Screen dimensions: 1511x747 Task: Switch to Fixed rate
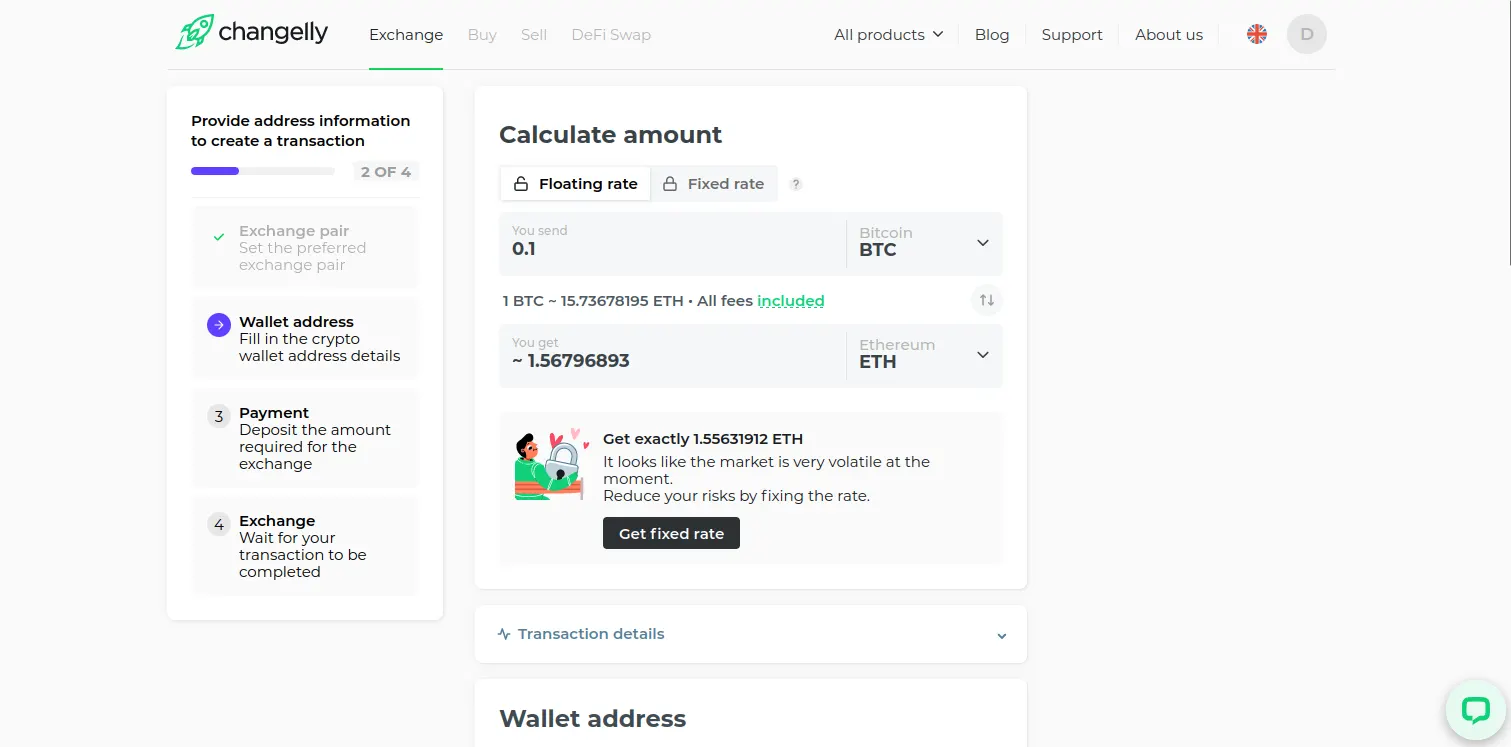click(714, 184)
